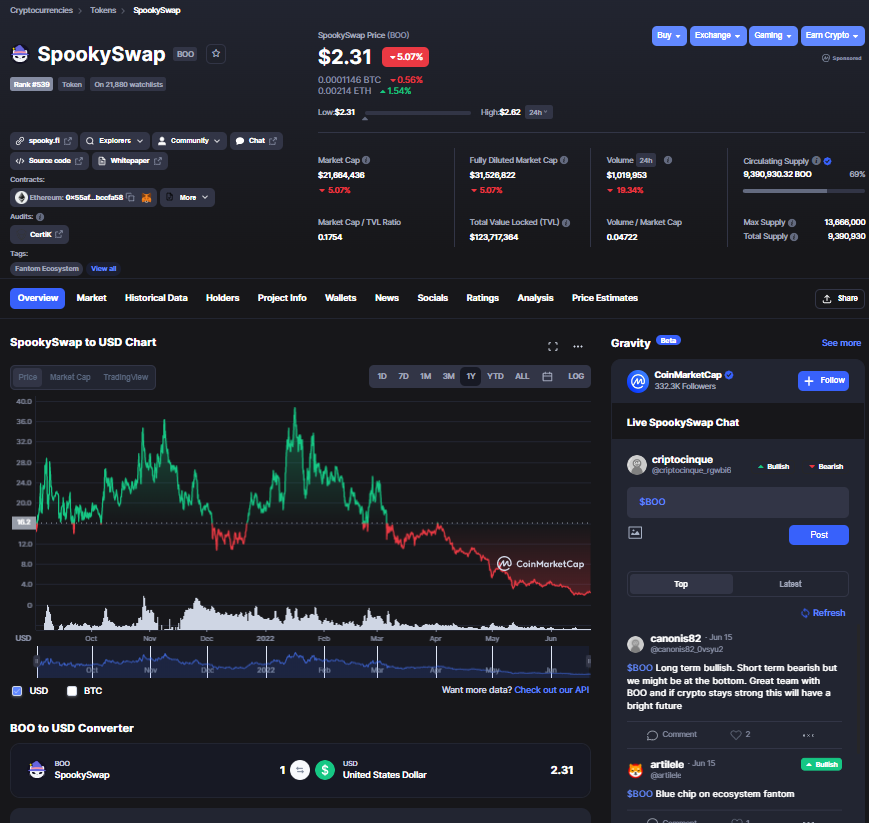Open the Buy dropdown menu
The width and height of the screenshot is (869, 823).
coord(669,35)
